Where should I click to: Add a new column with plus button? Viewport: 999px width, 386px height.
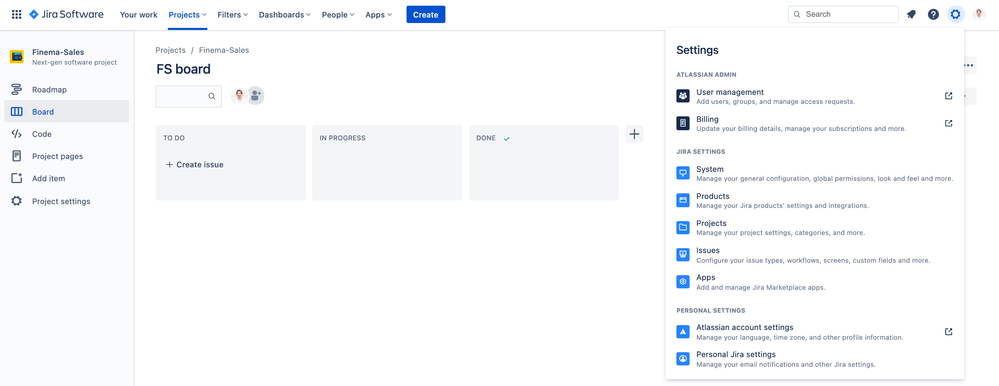[x=634, y=134]
